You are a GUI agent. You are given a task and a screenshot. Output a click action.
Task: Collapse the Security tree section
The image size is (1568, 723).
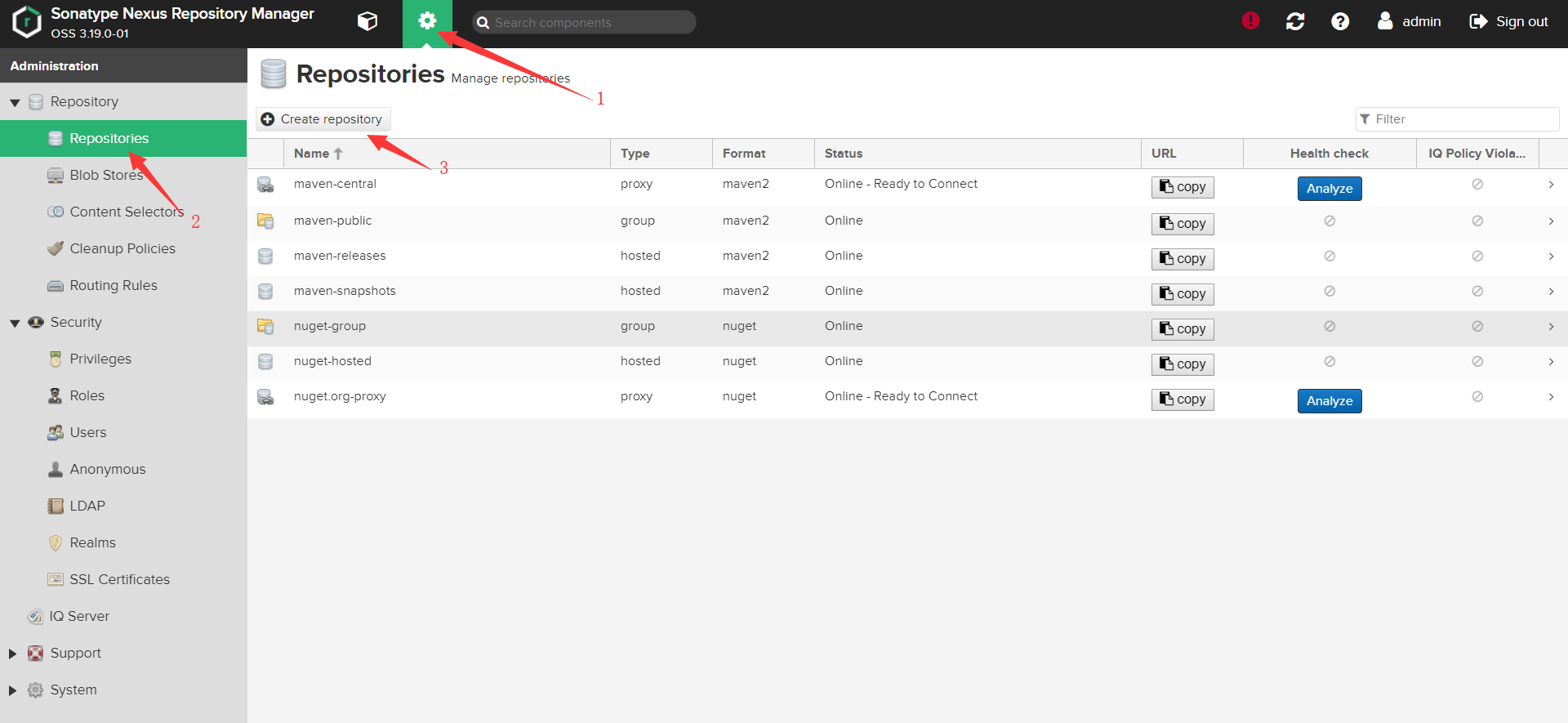(x=15, y=324)
